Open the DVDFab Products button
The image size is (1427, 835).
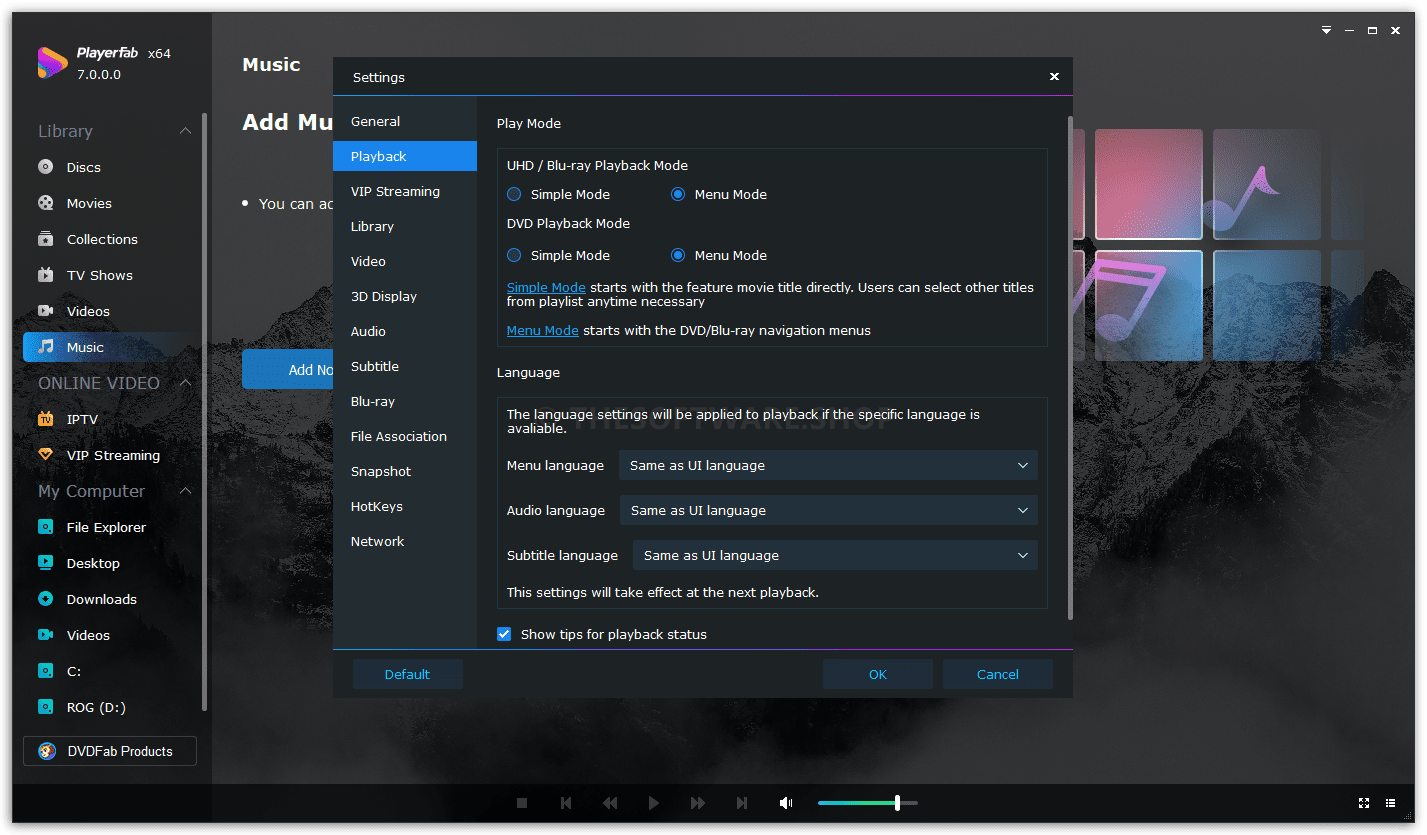click(110, 751)
